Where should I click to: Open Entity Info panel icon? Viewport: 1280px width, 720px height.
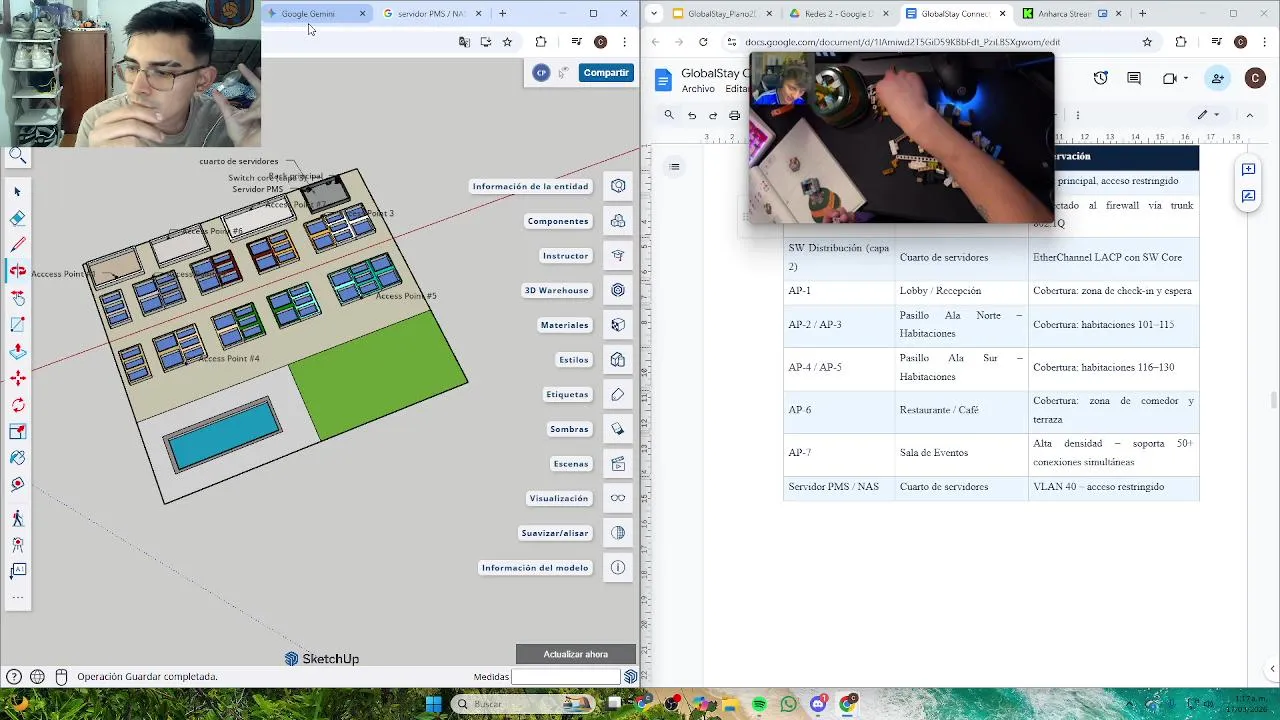[x=618, y=186]
